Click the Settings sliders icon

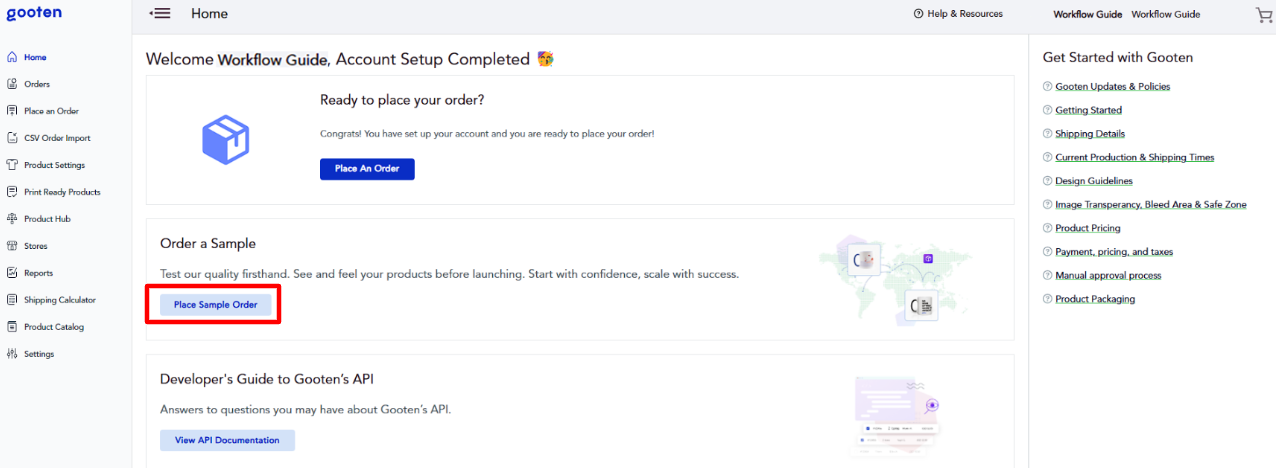(x=12, y=354)
